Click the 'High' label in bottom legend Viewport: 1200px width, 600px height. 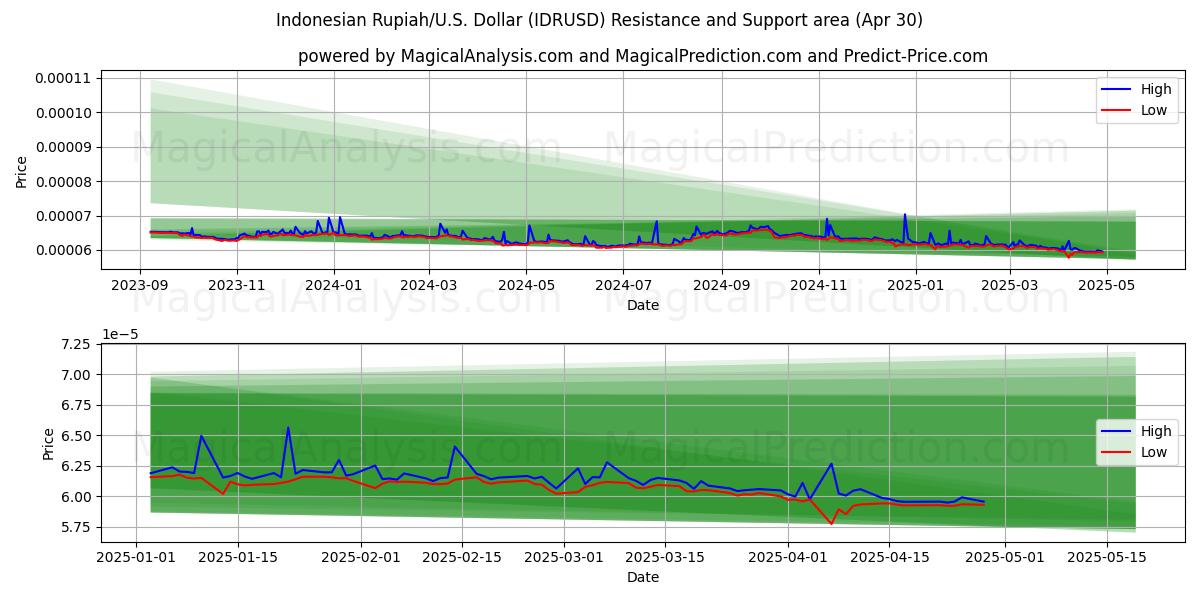point(1156,432)
